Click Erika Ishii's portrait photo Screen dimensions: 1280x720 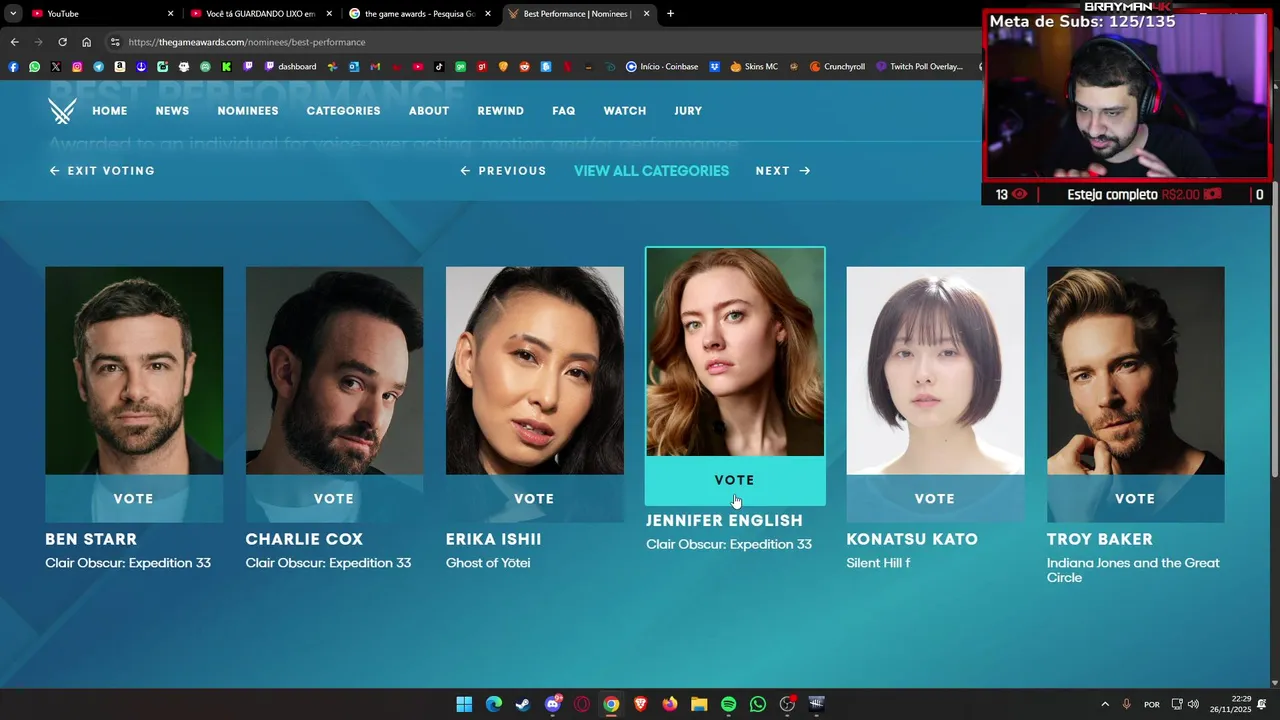pyautogui.click(x=534, y=370)
